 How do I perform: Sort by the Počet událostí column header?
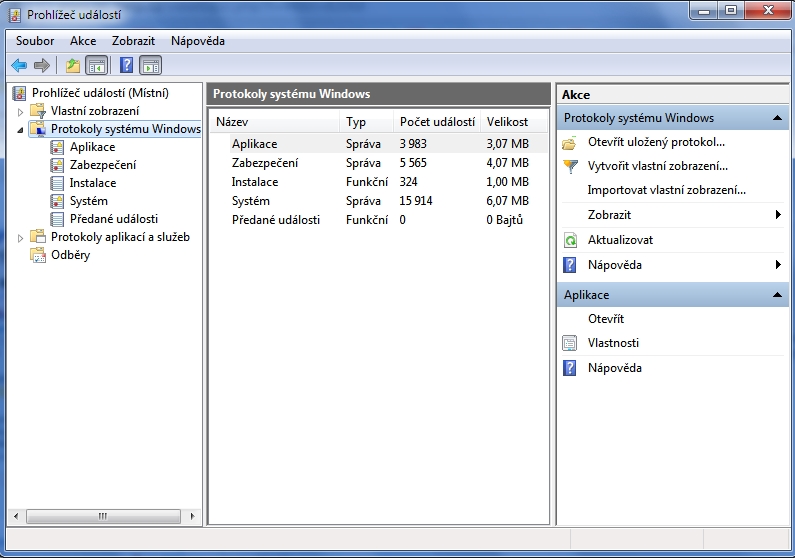(438, 122)
